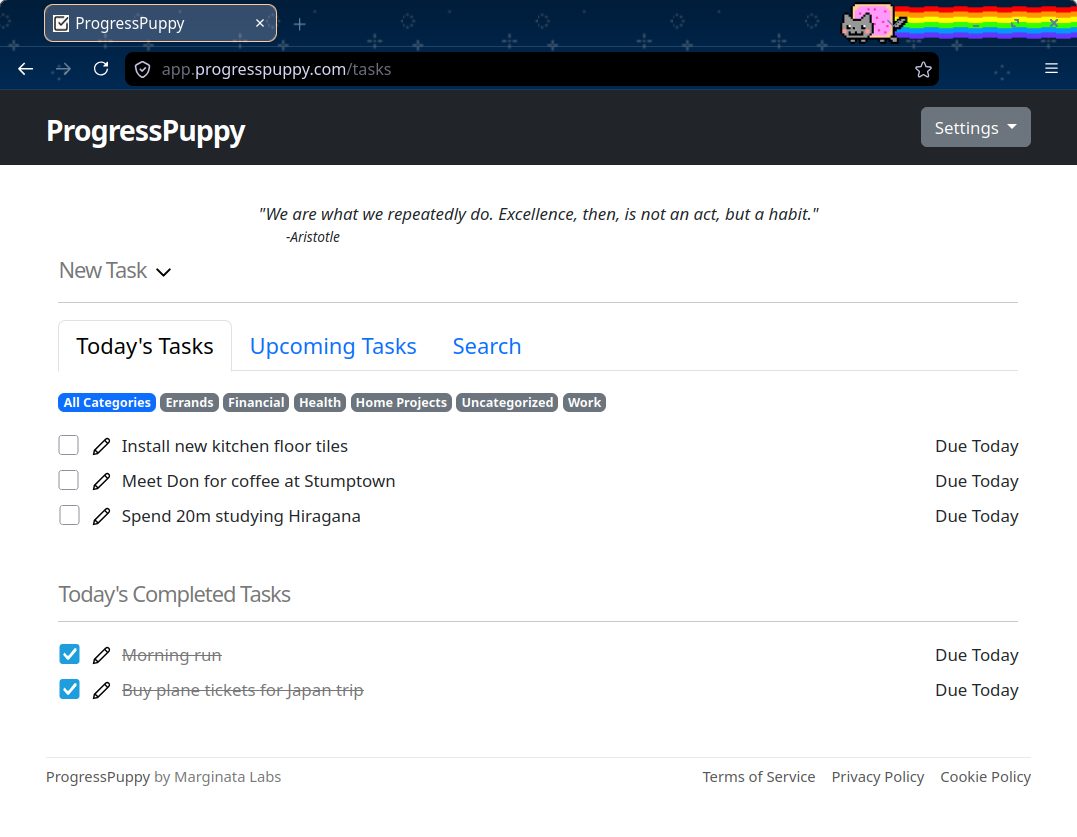Open the Terms of Service link

[759, 776]
